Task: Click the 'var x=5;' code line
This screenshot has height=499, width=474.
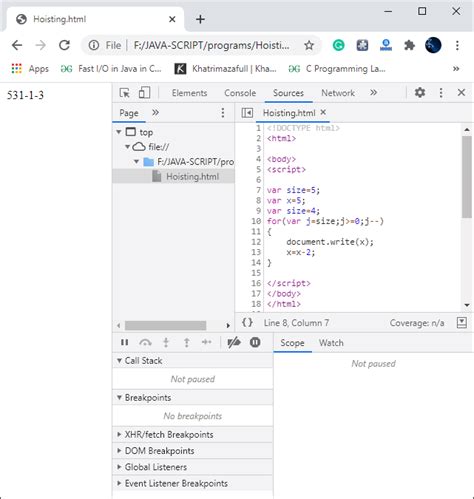Action: coord(286,201)
